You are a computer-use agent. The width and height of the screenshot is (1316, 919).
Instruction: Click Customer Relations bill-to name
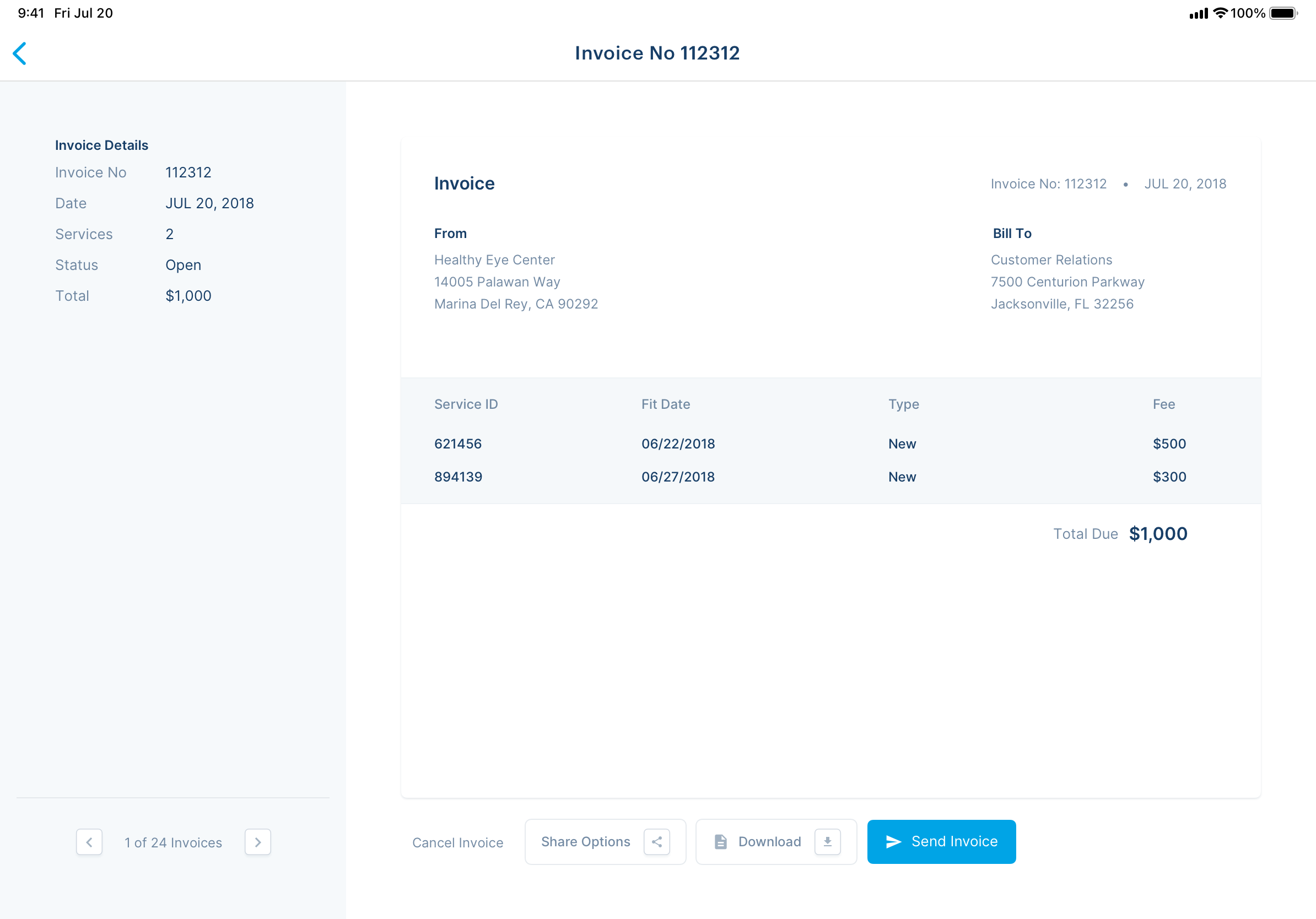(1051, 260)
